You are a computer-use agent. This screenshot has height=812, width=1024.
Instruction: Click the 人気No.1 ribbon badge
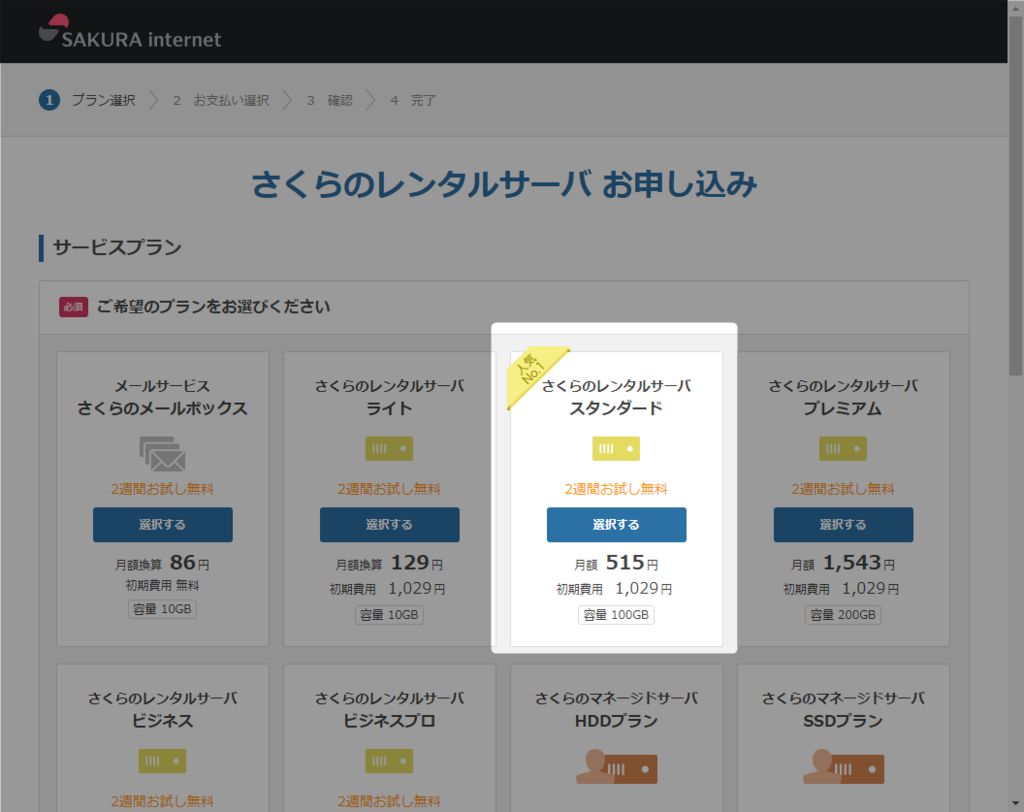click(532, 373)
